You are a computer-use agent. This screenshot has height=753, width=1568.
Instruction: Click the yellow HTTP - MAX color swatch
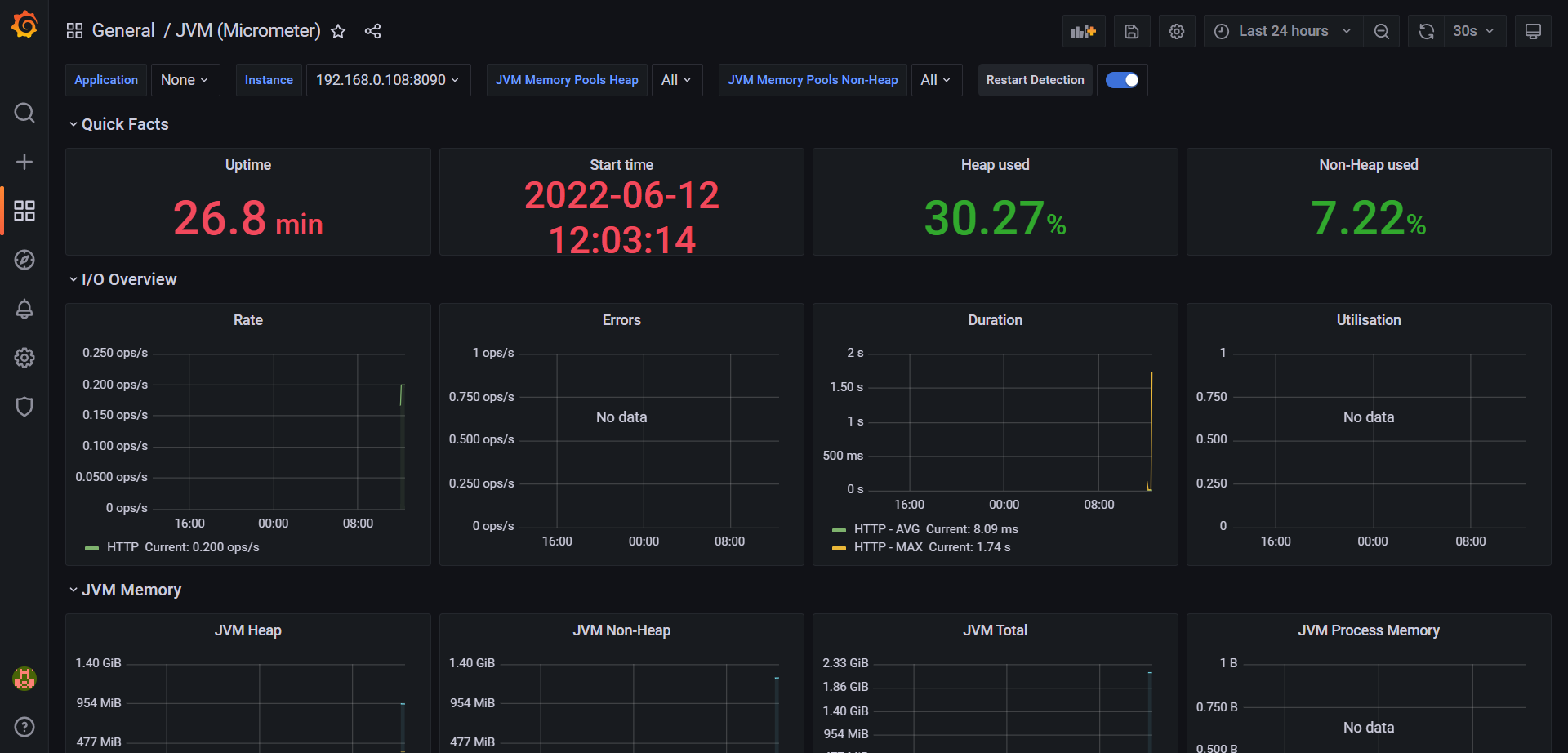(x=839, y=548)
